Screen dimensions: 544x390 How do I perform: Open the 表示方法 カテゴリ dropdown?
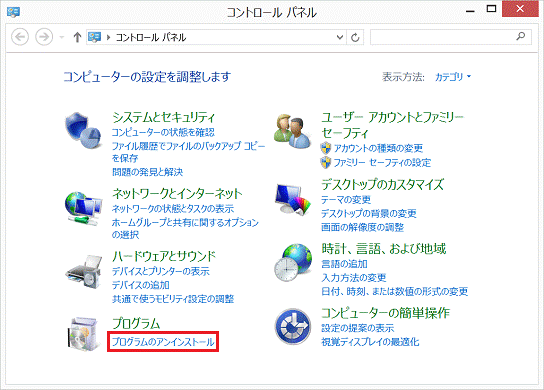point(453,76)
